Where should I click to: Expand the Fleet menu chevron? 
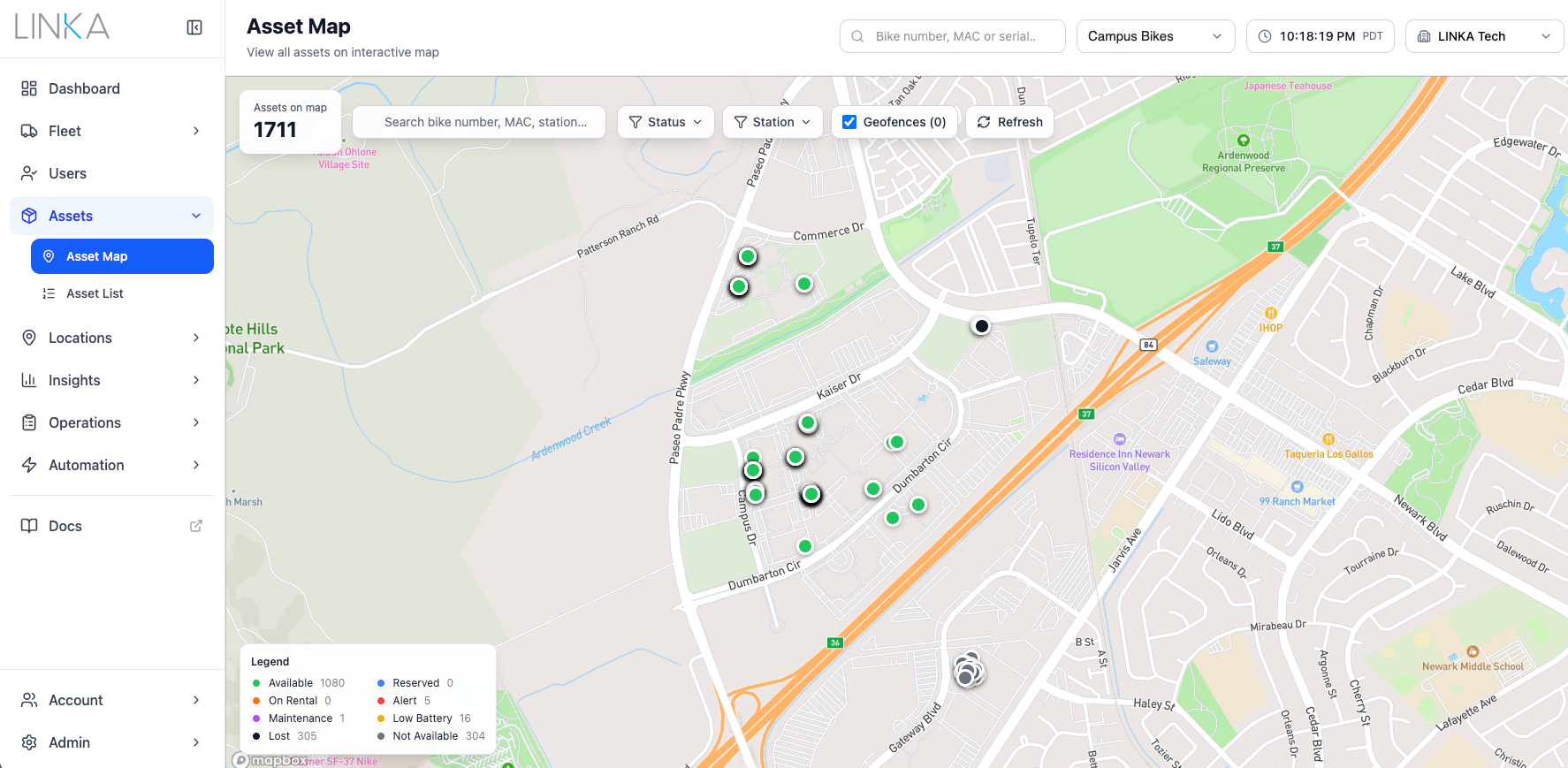click(196, 131)
